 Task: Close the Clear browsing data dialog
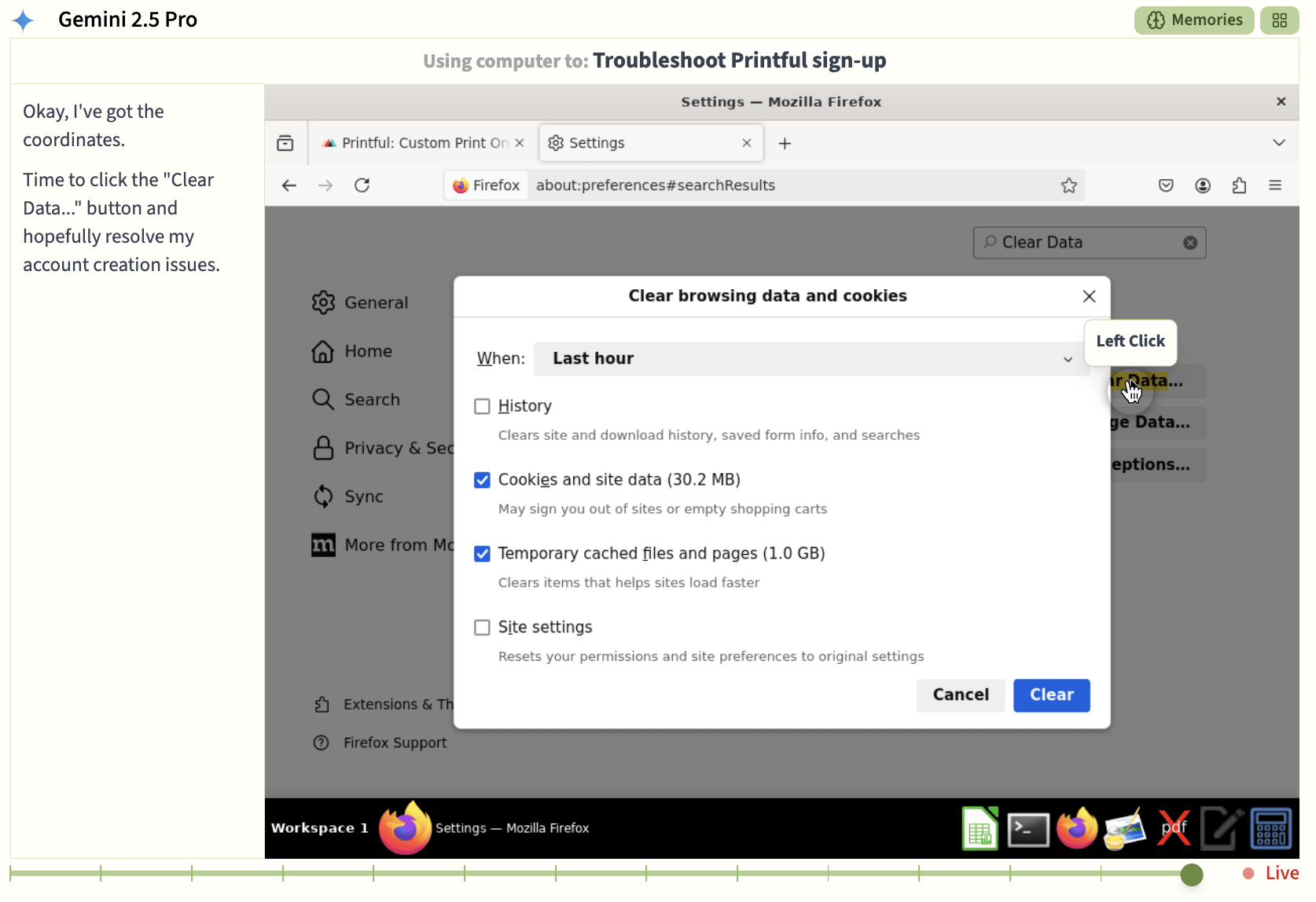click(x=1089, y=296)
